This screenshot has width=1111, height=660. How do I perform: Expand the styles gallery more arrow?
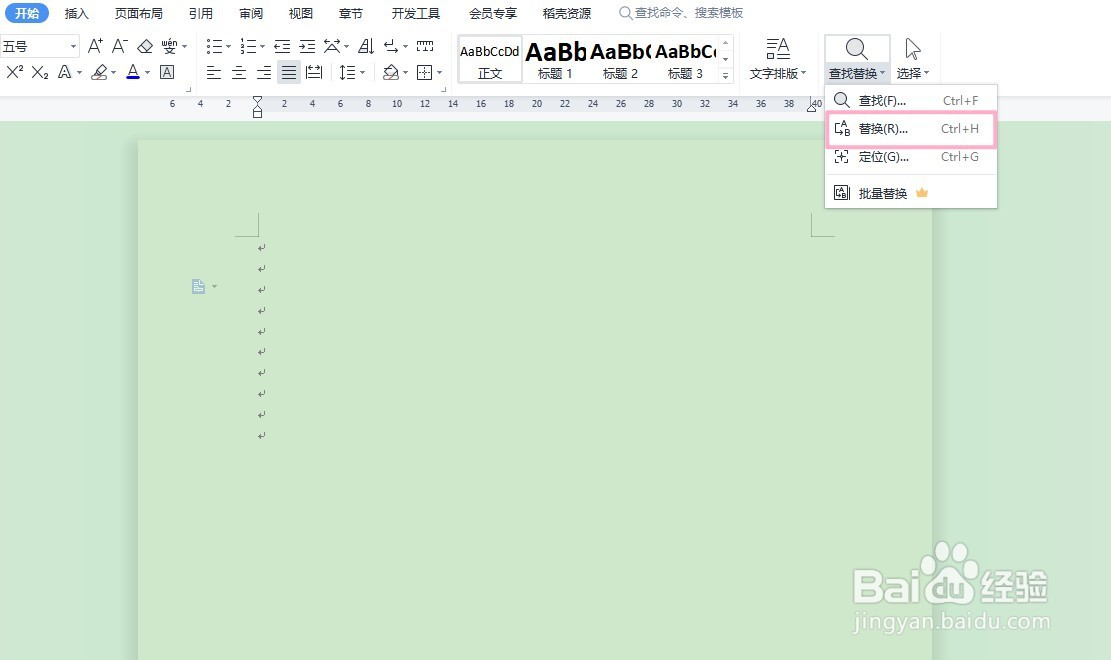tap(726, 76)
